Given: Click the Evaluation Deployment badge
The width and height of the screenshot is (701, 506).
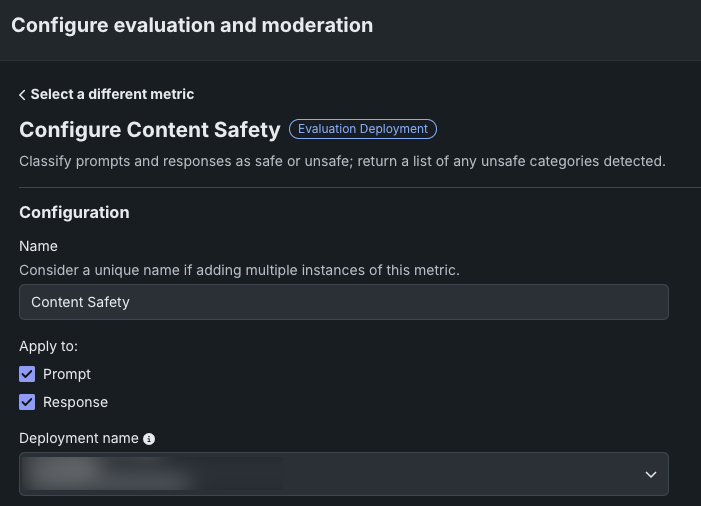Looking at the screenshot, I should tap(363, 129).
